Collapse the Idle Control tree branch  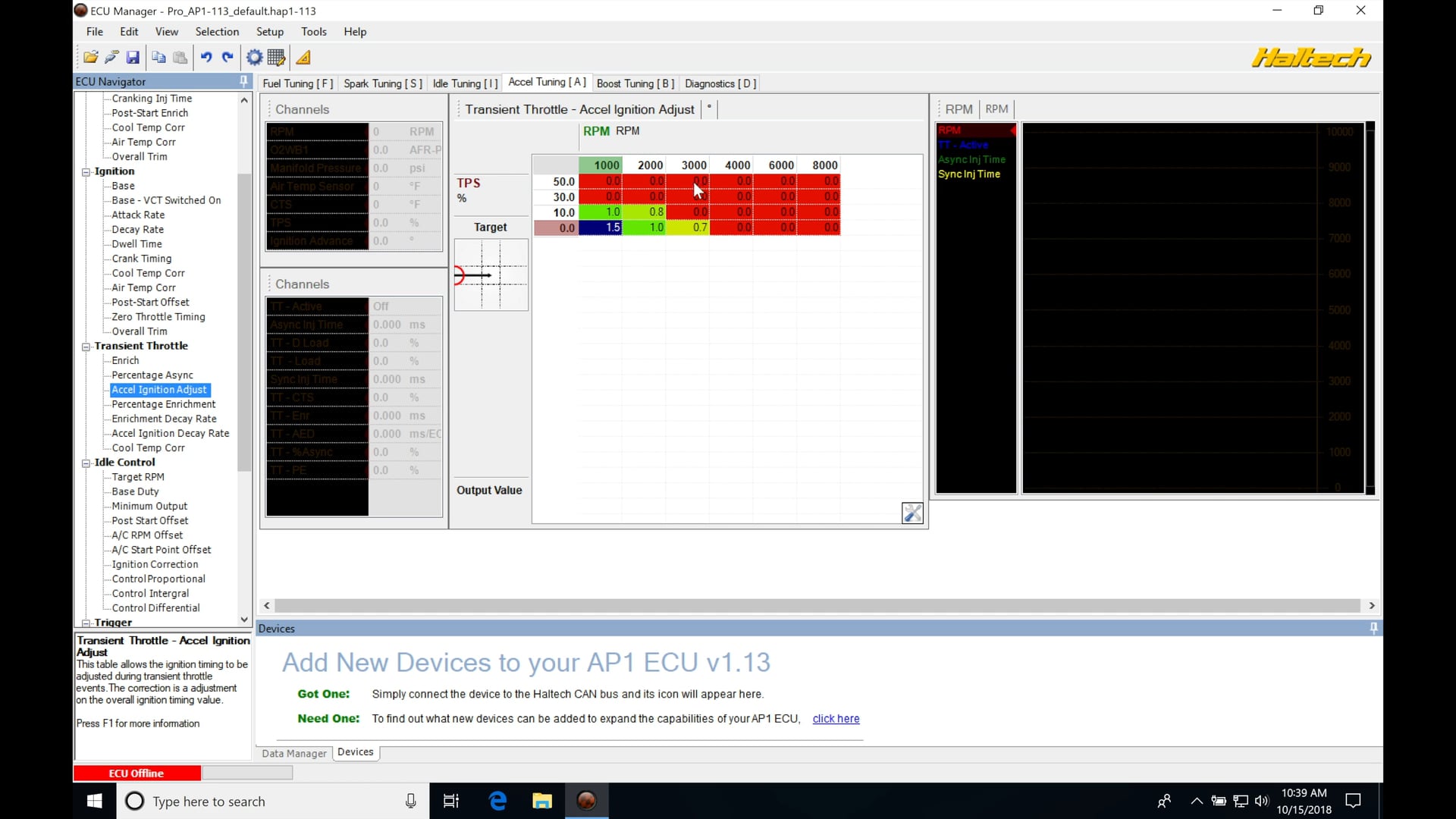tap(86, 463)
